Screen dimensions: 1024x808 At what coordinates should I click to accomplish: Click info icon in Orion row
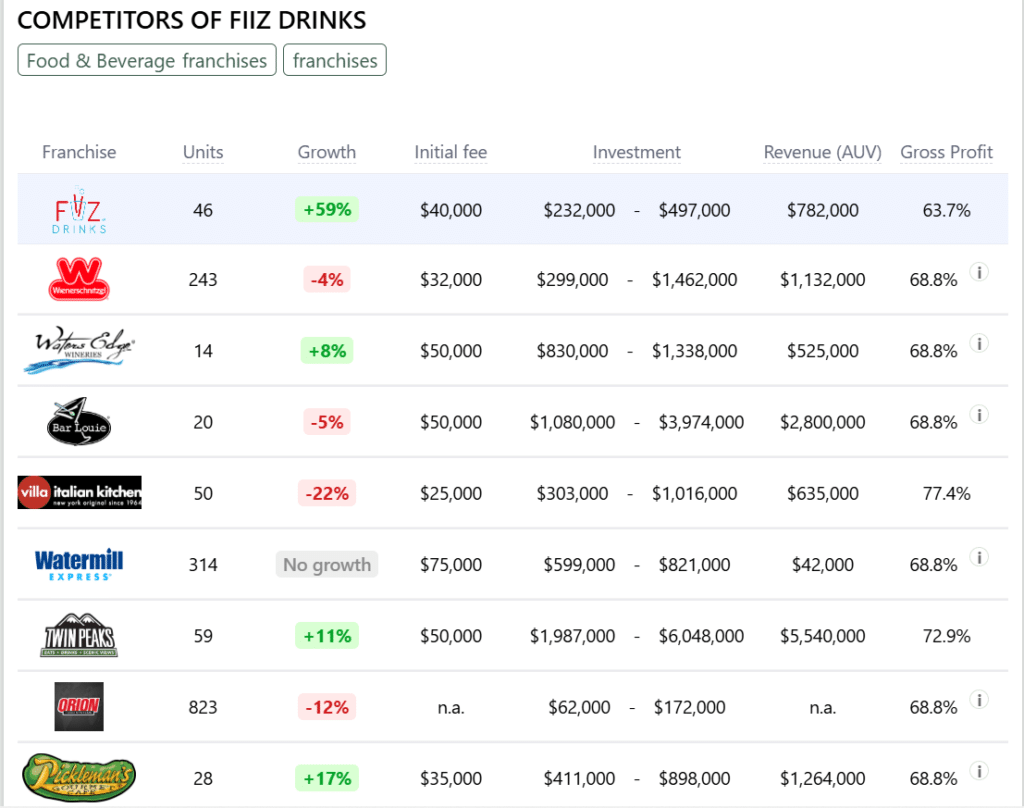tap(979, 700)
